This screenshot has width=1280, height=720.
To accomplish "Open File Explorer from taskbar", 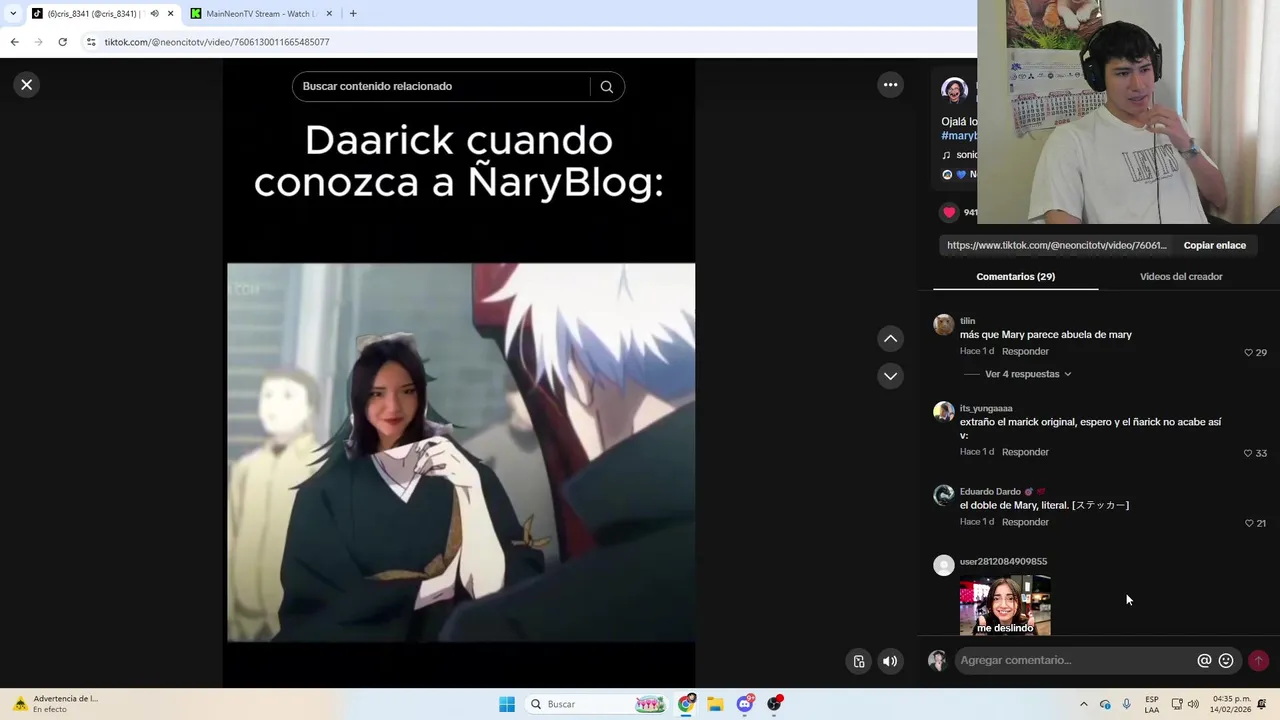I will [x=715, y=704].
